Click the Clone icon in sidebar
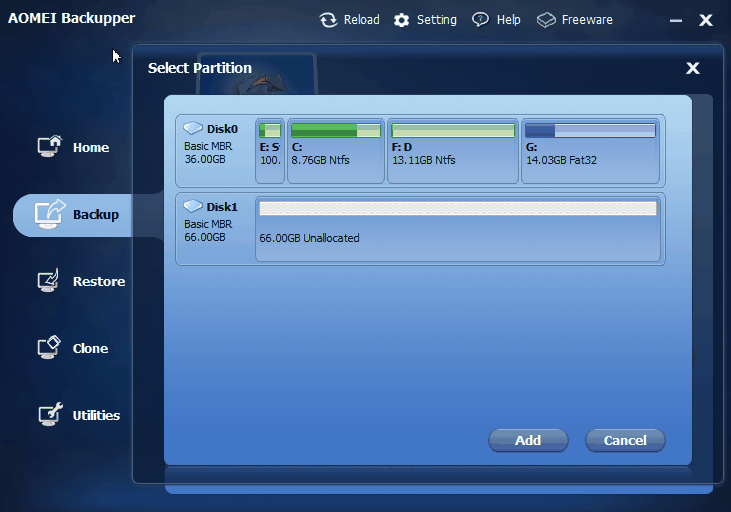The height and width of the screenshot is (512, 731). [49, 347]
